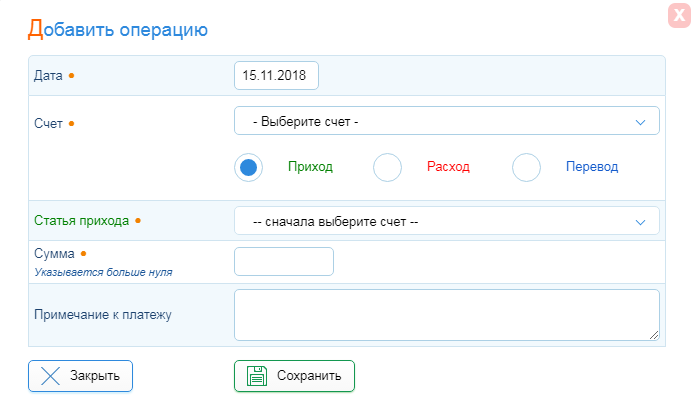The height and width of the screenshot is (407, 693).
Task: Select the Расход radio button
Action: pyautogui.click(x=387, y=167)
